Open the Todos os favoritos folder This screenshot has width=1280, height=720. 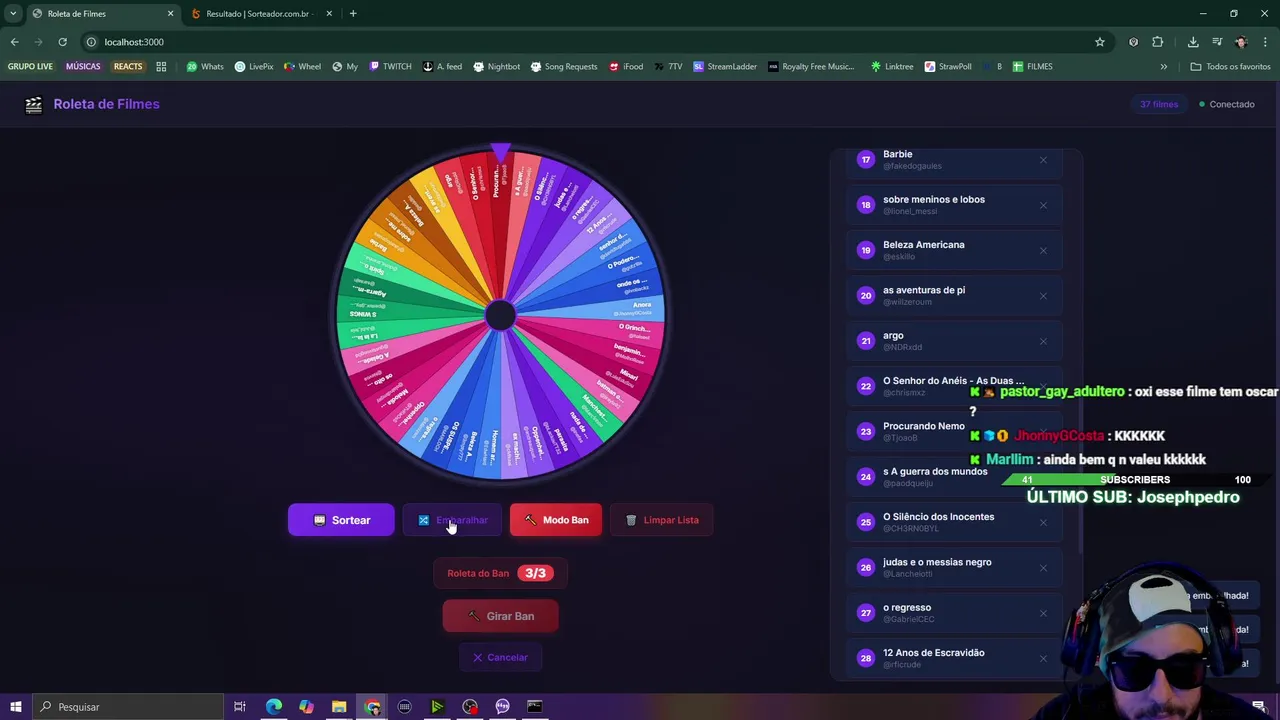[1230, 67]
